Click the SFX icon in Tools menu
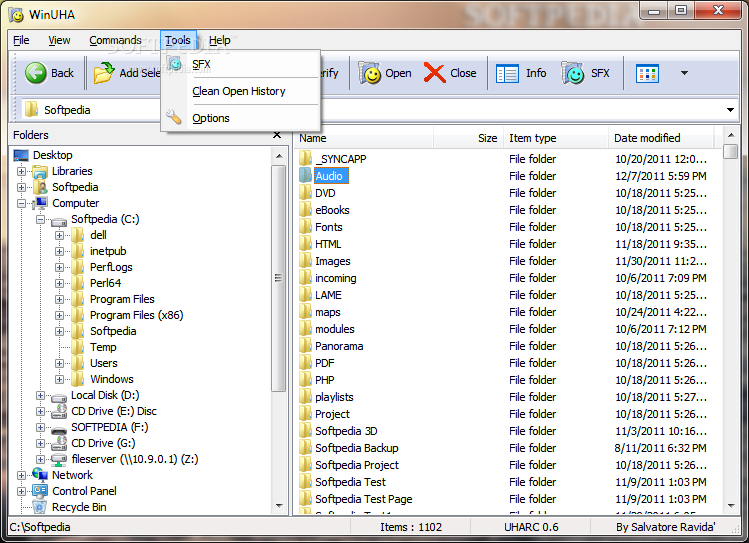 tap(174, 64)
